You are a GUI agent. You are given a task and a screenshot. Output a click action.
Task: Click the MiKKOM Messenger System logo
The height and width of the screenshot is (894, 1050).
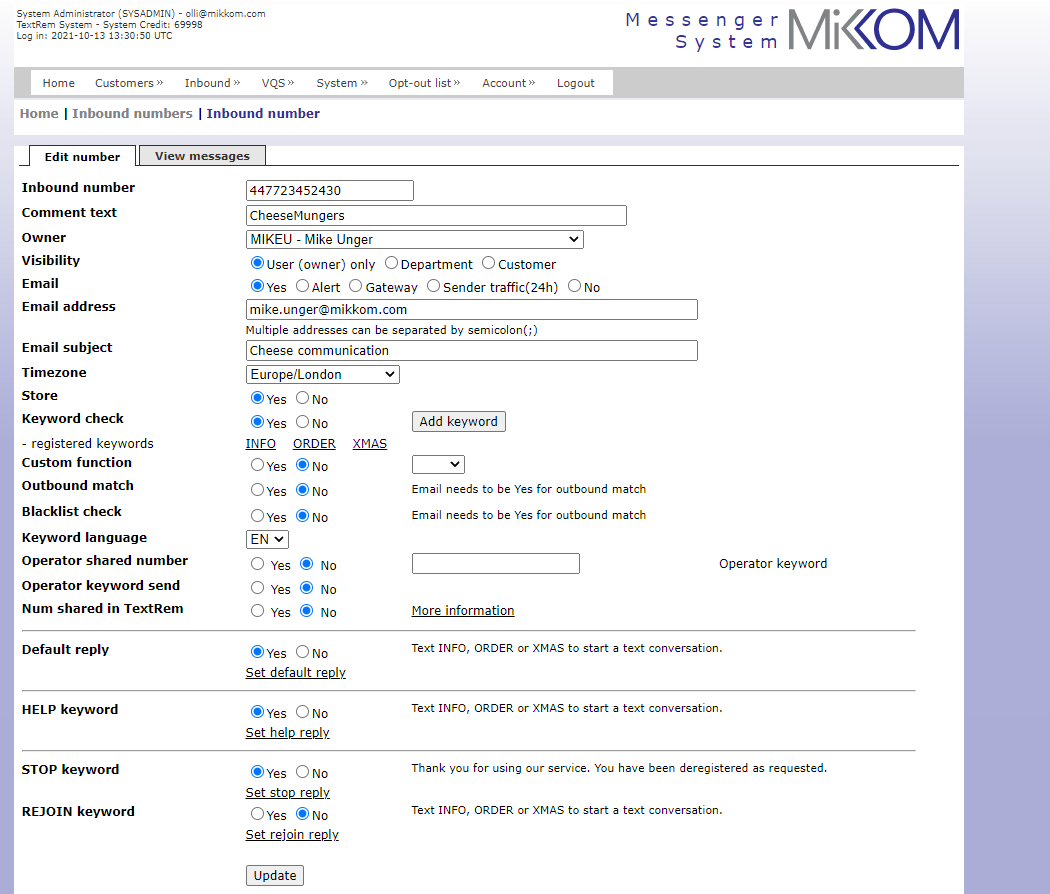(791, 31)
